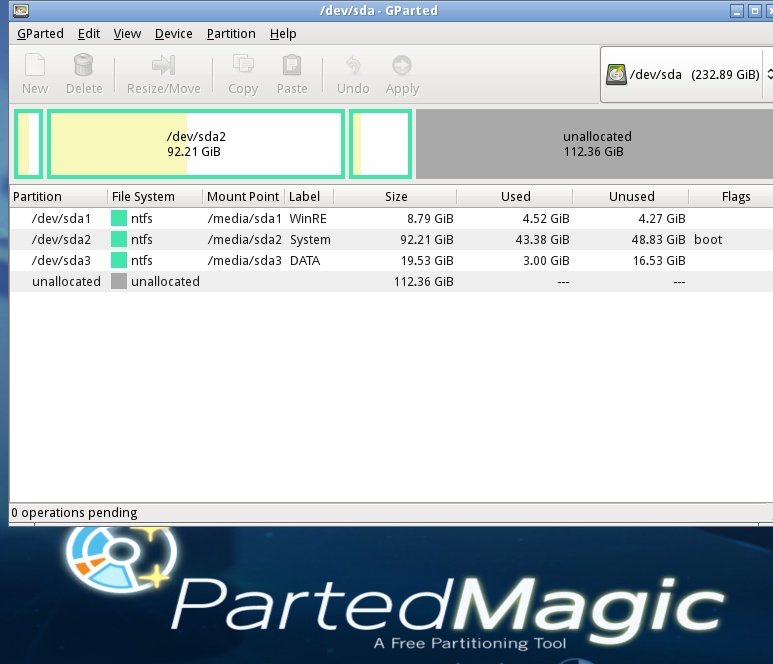Sort by the Label column header

coord(309,197)
